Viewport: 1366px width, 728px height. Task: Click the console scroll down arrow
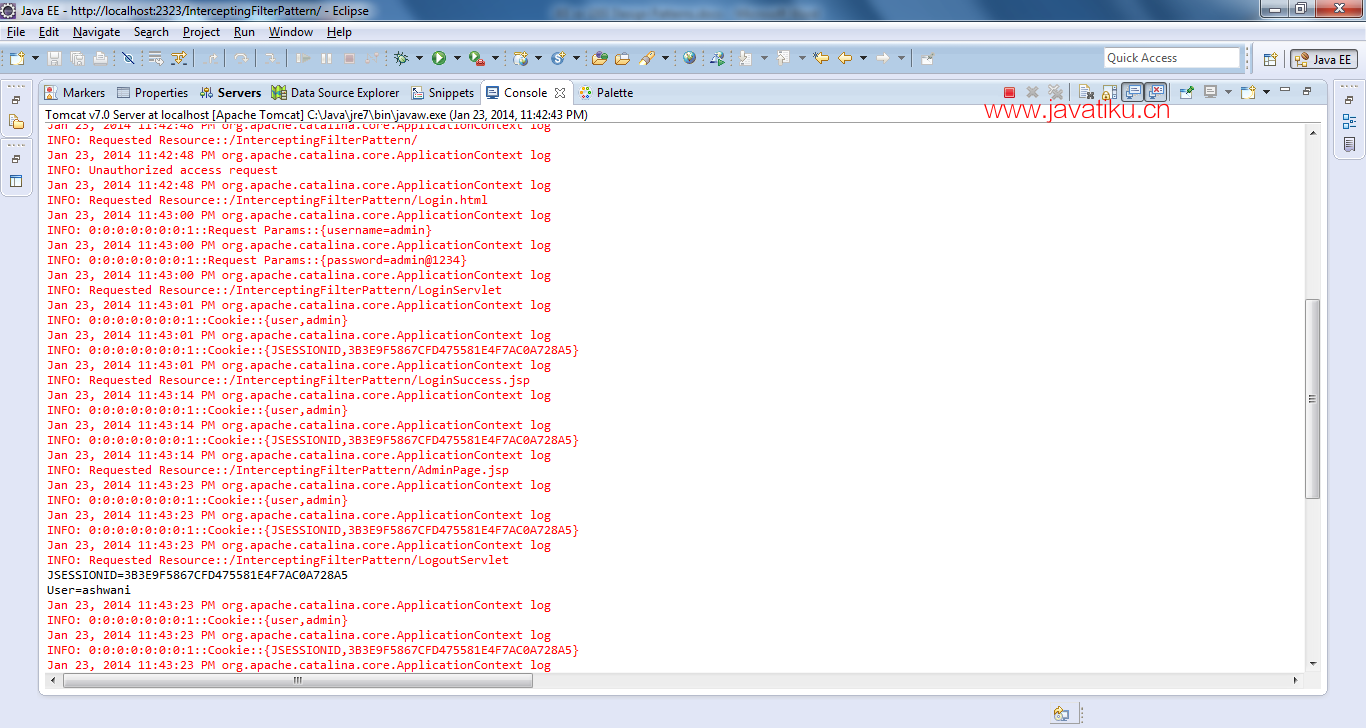pos(1313,664)
